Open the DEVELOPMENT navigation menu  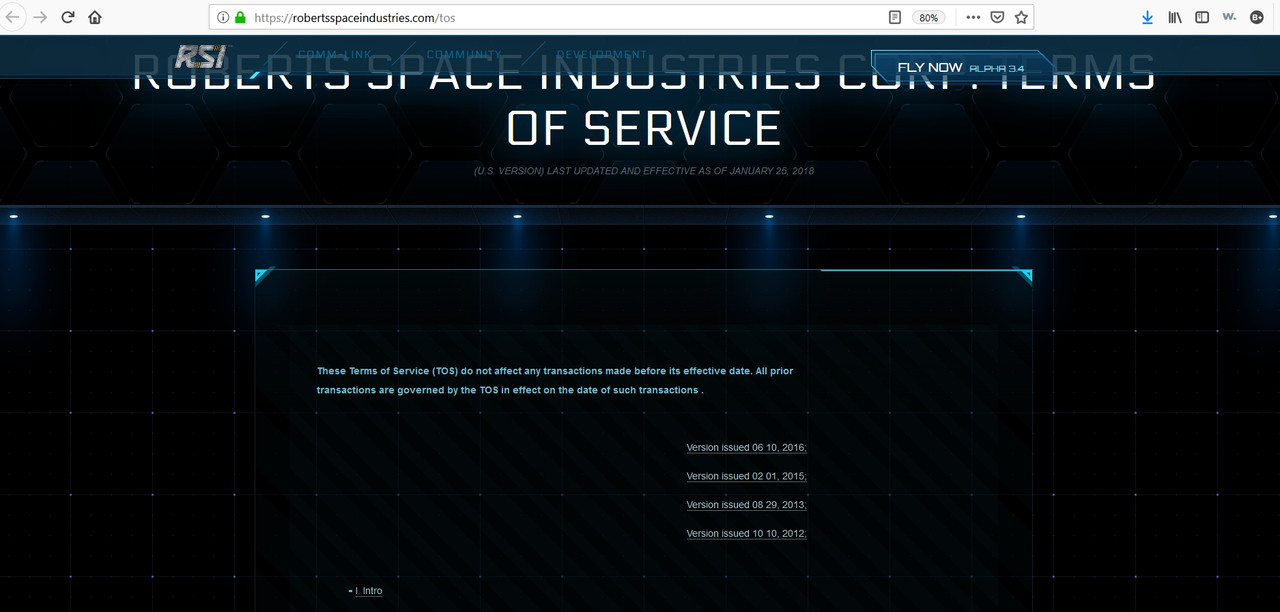(x=602, y=54)
